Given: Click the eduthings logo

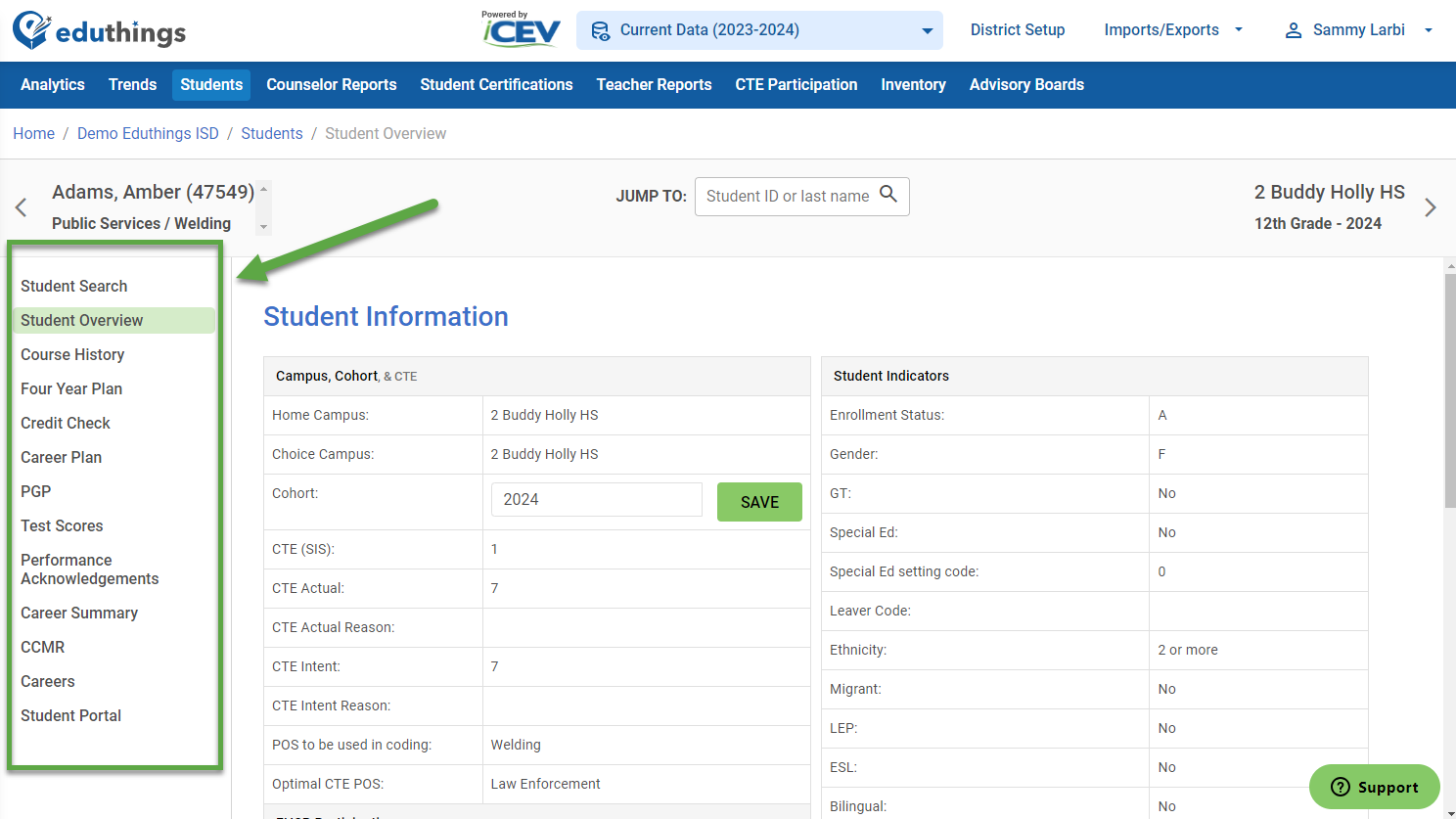Looking at the screenshot, I should click(98, 30).
